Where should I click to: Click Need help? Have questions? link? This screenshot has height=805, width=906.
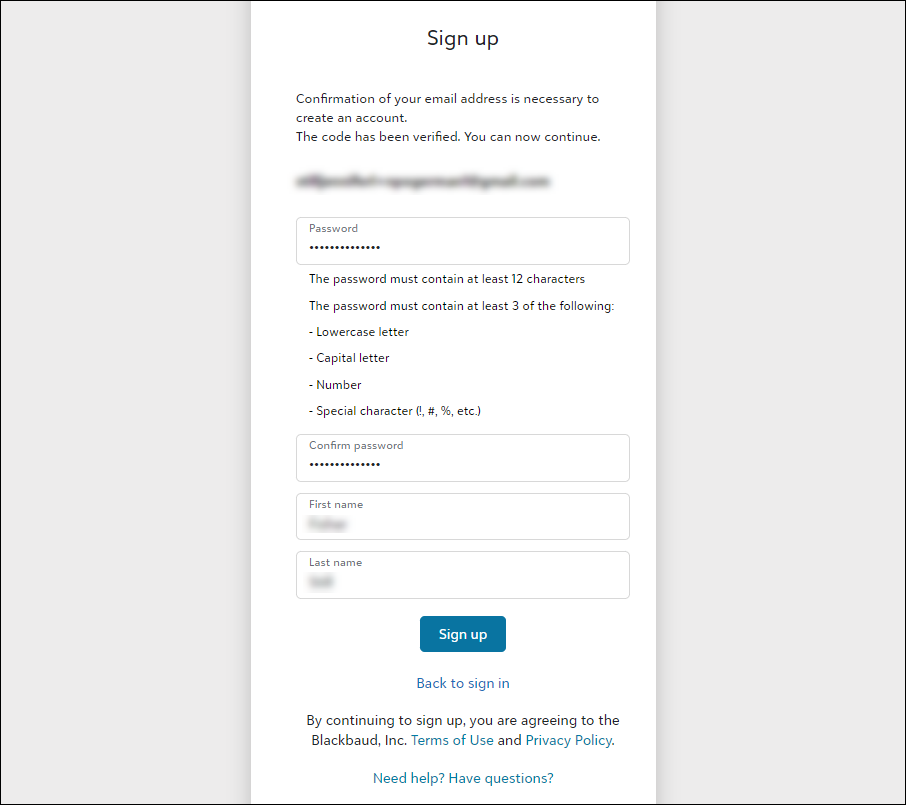(x=463, y=777)
